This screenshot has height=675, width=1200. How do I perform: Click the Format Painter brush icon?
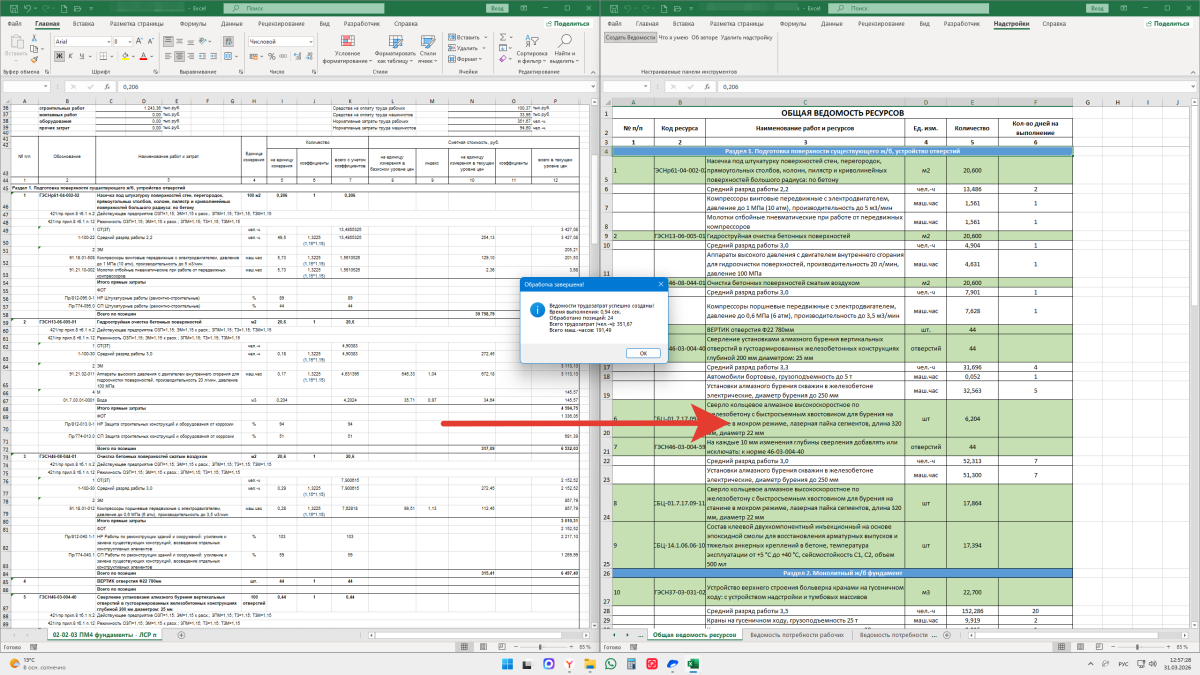click(34, 62)
